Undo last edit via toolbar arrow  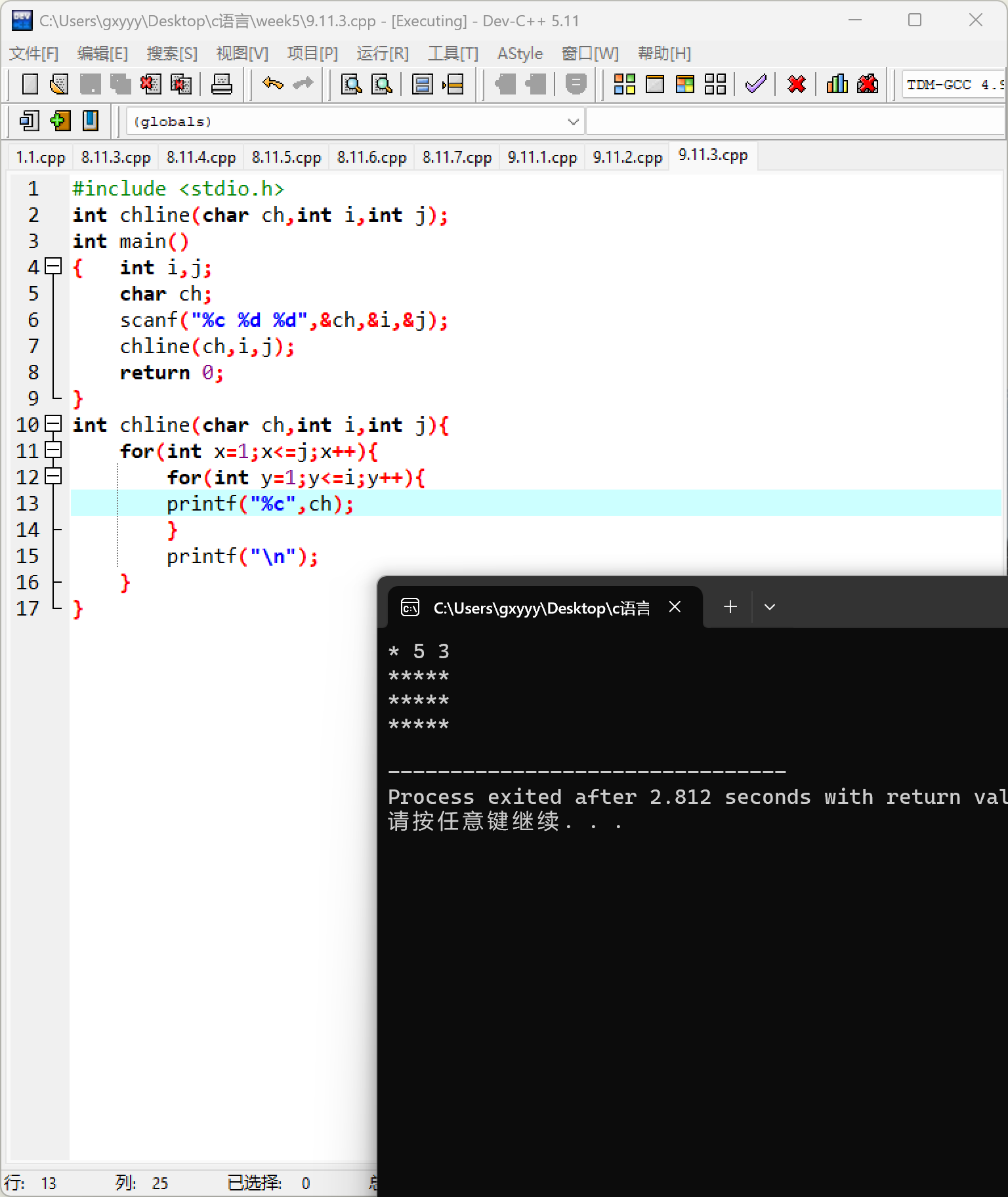(272, 84)
